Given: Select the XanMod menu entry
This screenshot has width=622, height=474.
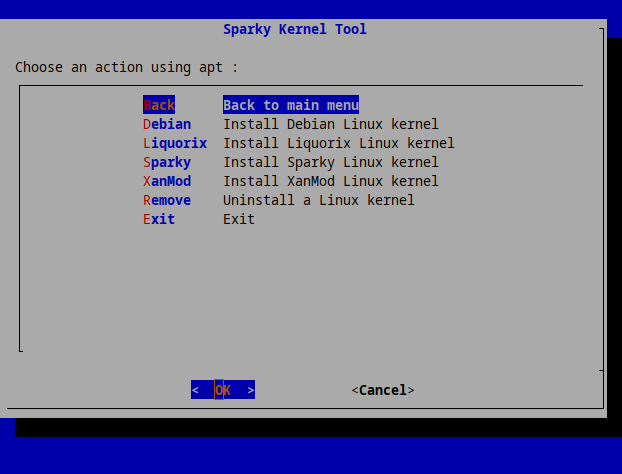Looking at the screenshot, I should point(167,181).
